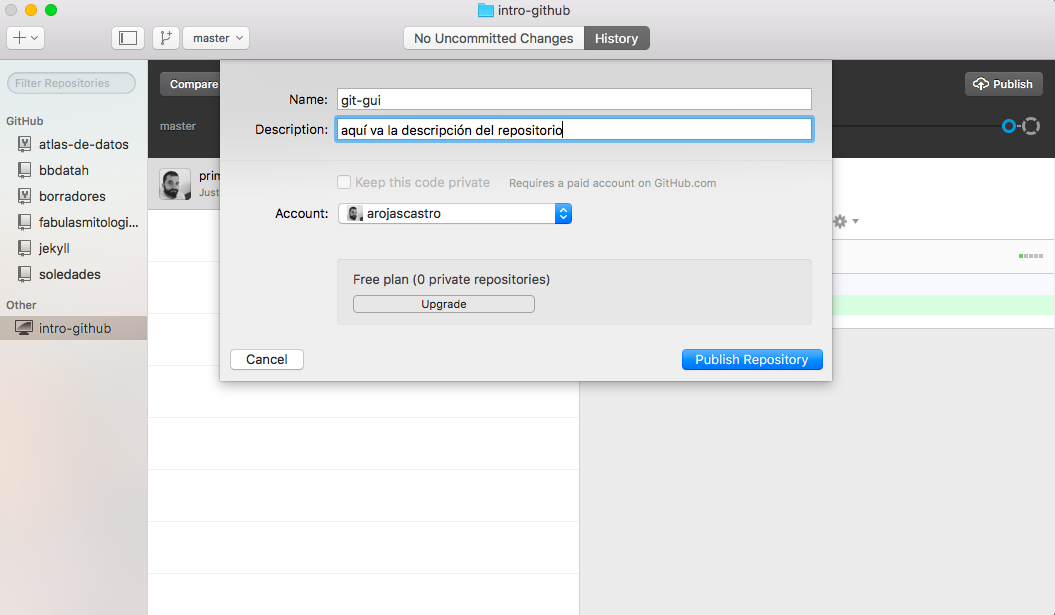Click the folder icon in title
This screenshot has height=615, width=1055.
(486, 11)
